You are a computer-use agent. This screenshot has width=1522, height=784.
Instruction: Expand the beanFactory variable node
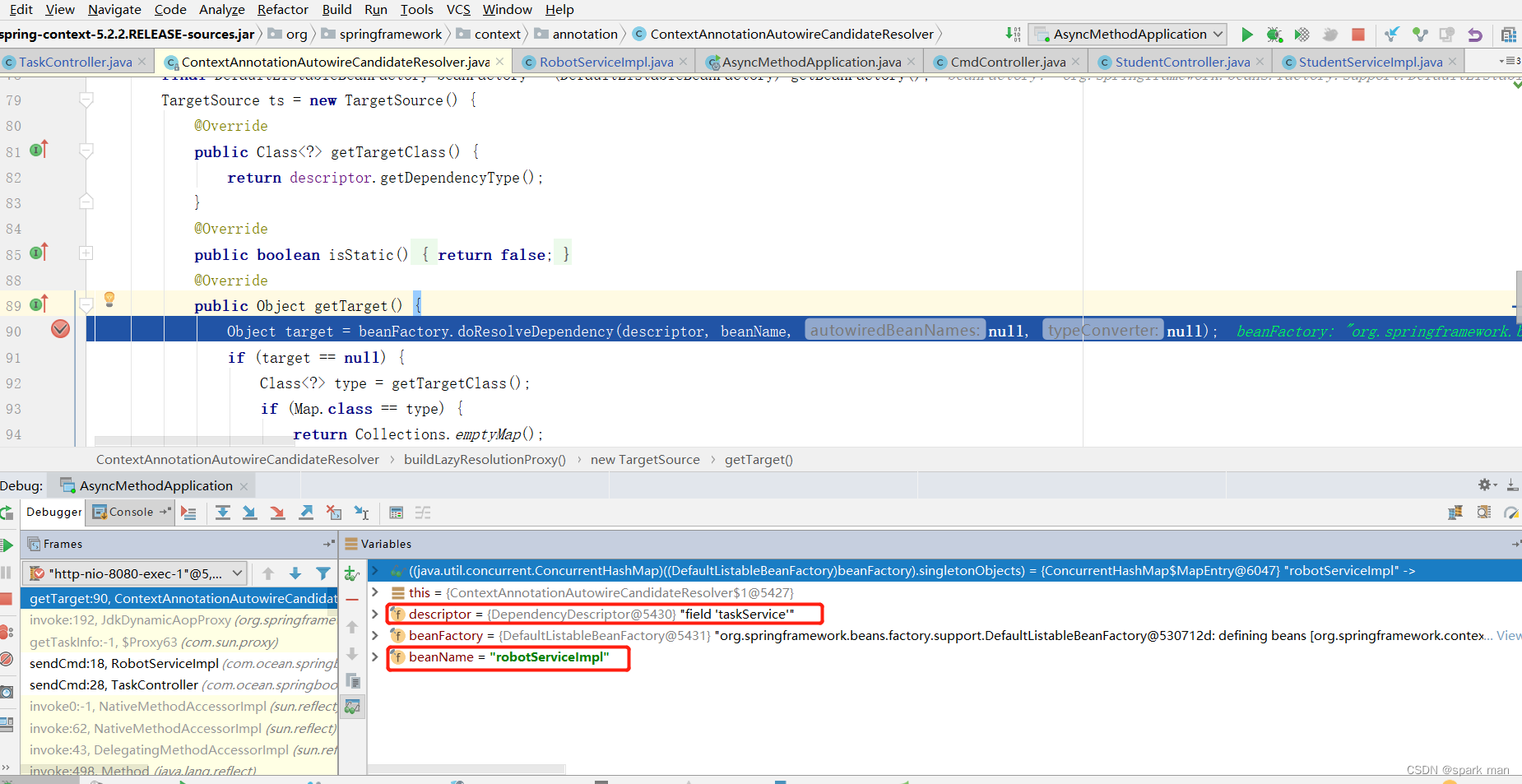coord(374,635)
